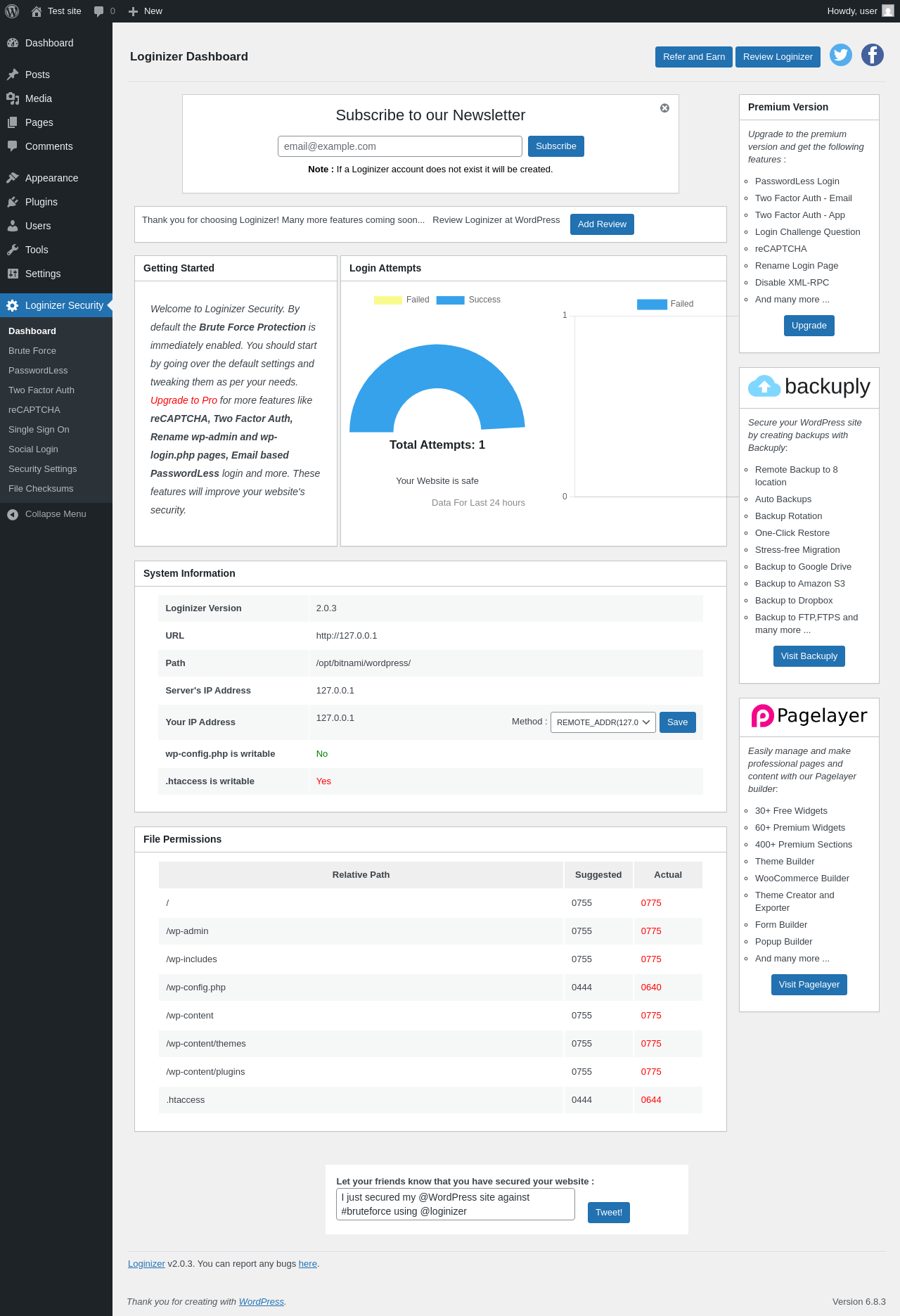Follow the report bugs 'here' link
900x1316 pixels.
tap(308, 1264)
